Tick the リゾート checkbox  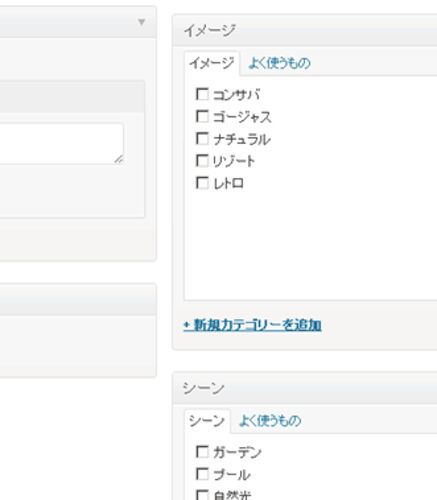(202, 161)
